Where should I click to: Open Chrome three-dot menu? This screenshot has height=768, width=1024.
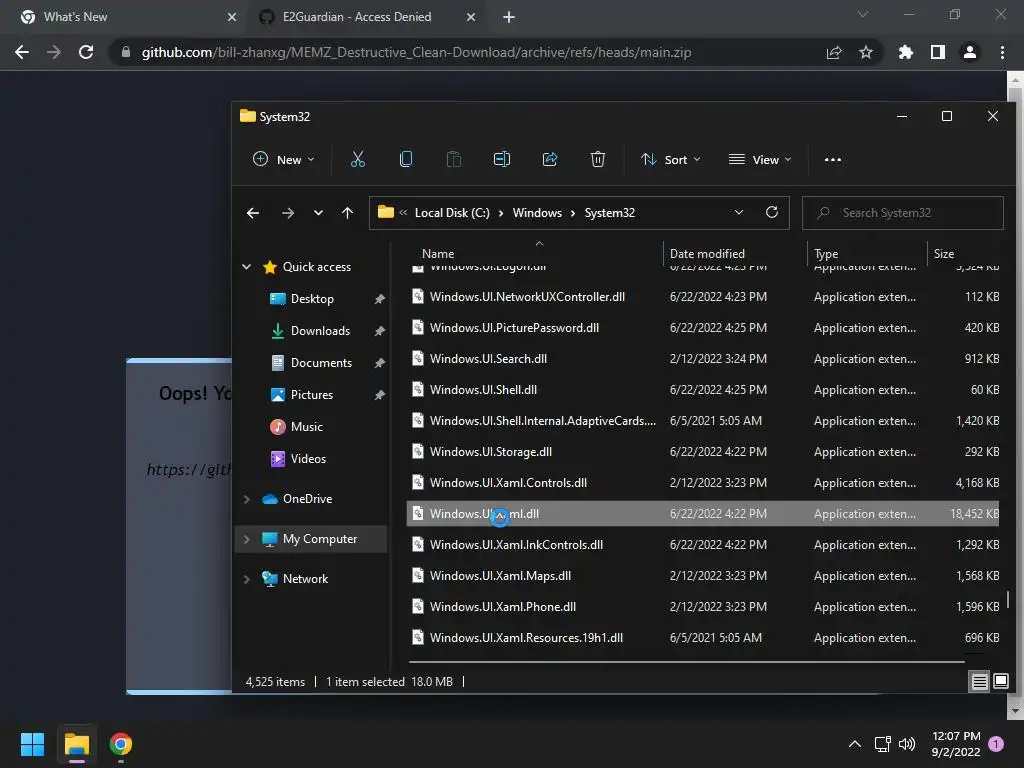(1002, 52)
